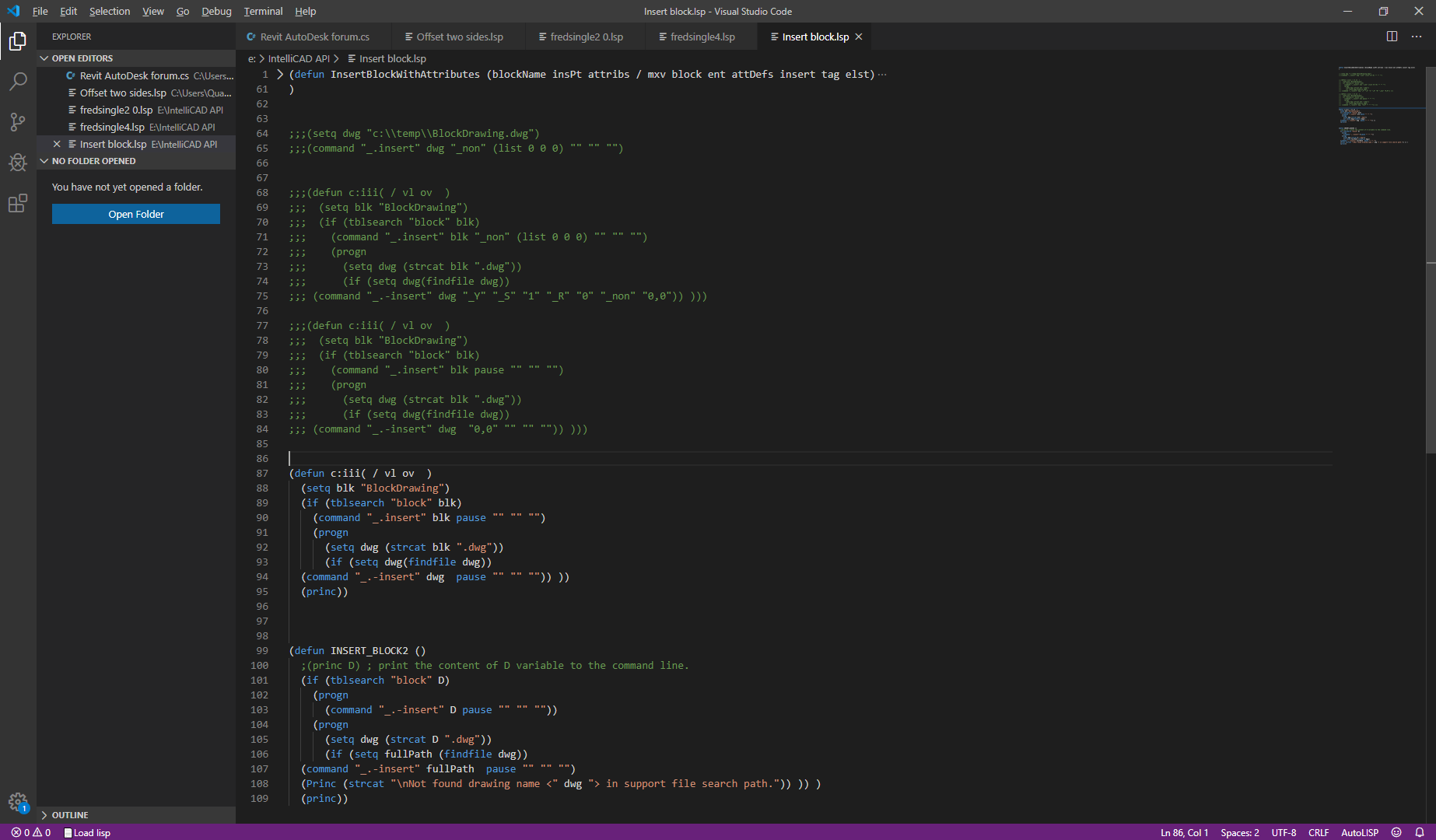Select Offset two sides.lsp in Open Editors
The image size is (1436, 840).
pos(136,93)
